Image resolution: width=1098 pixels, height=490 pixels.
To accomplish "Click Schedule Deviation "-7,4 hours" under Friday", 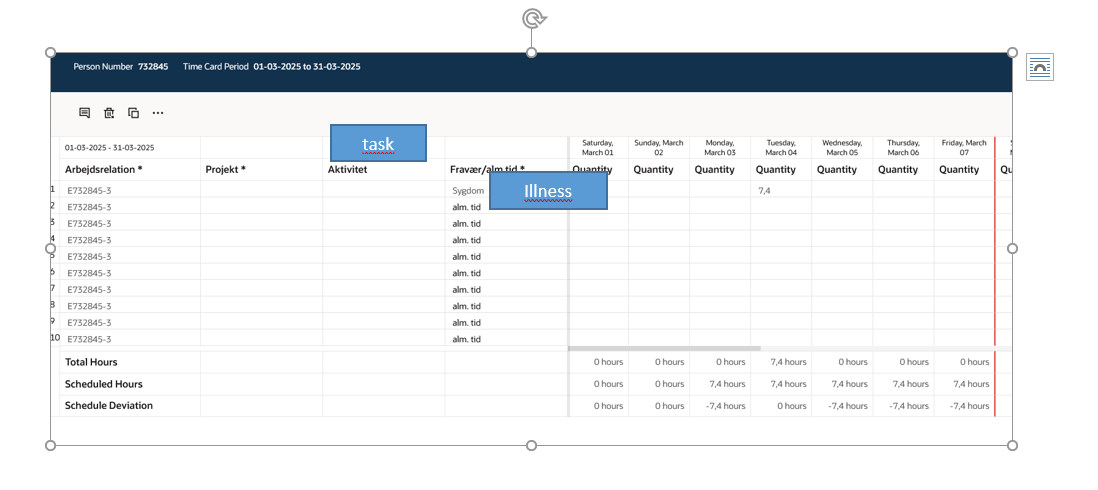I will [970, 406].
